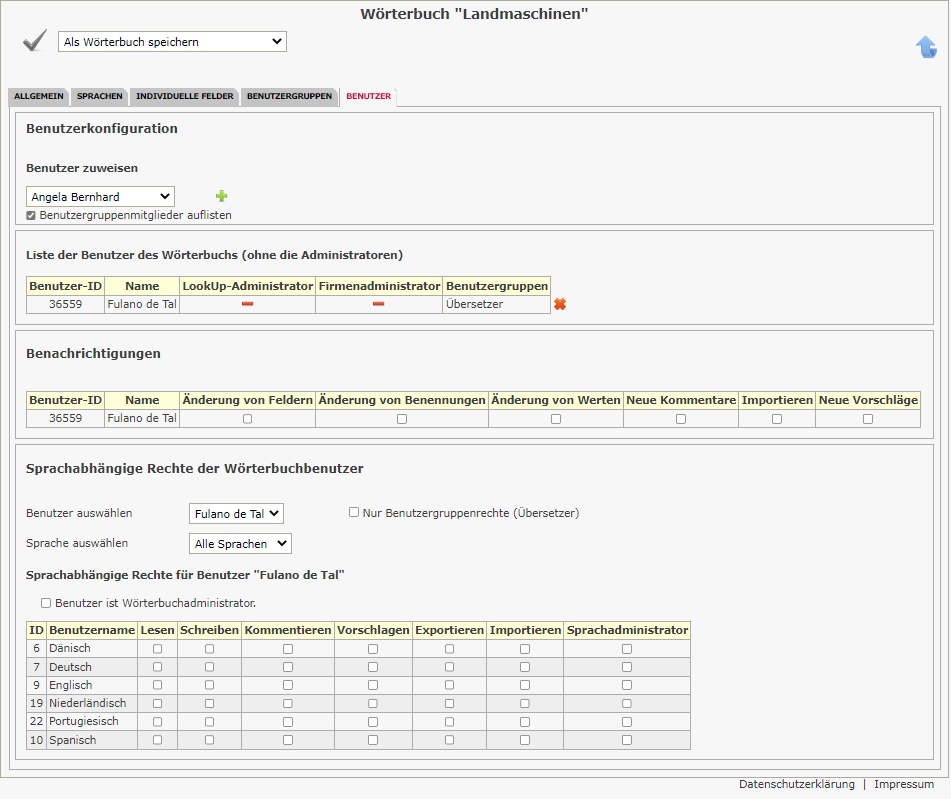This screenshot has width=951, height=799.
Task: Enable Benutzer ist Wörterbuchadministrator checkbox
Action: coord(46,603)
